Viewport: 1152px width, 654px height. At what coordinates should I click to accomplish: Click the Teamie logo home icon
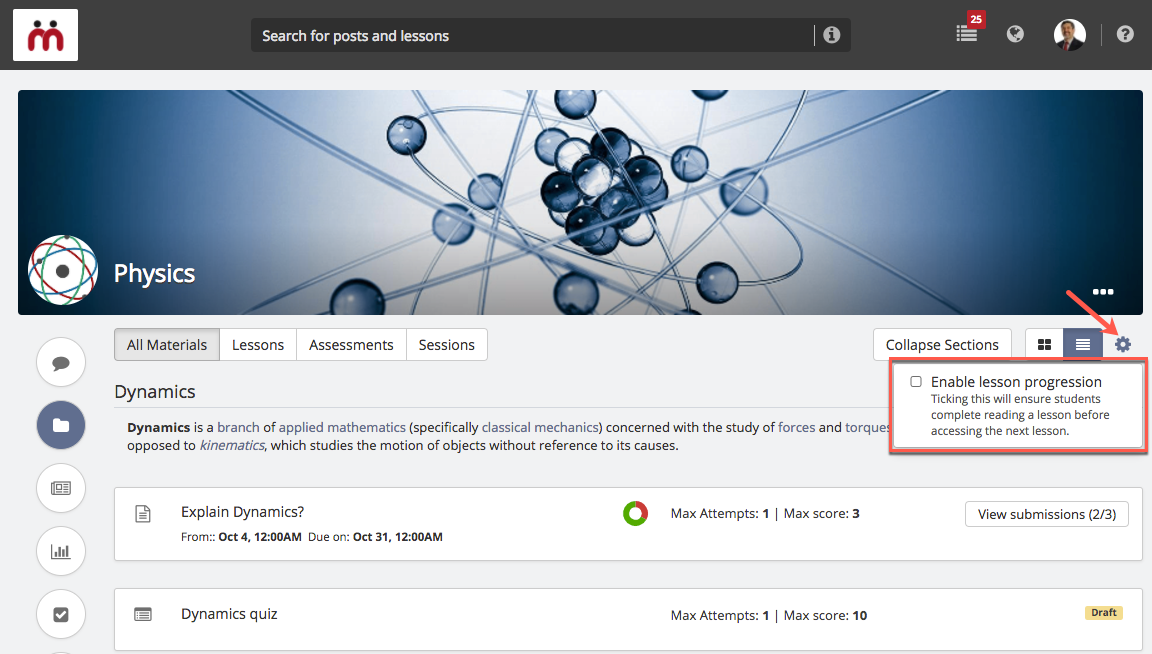point(46,35)
